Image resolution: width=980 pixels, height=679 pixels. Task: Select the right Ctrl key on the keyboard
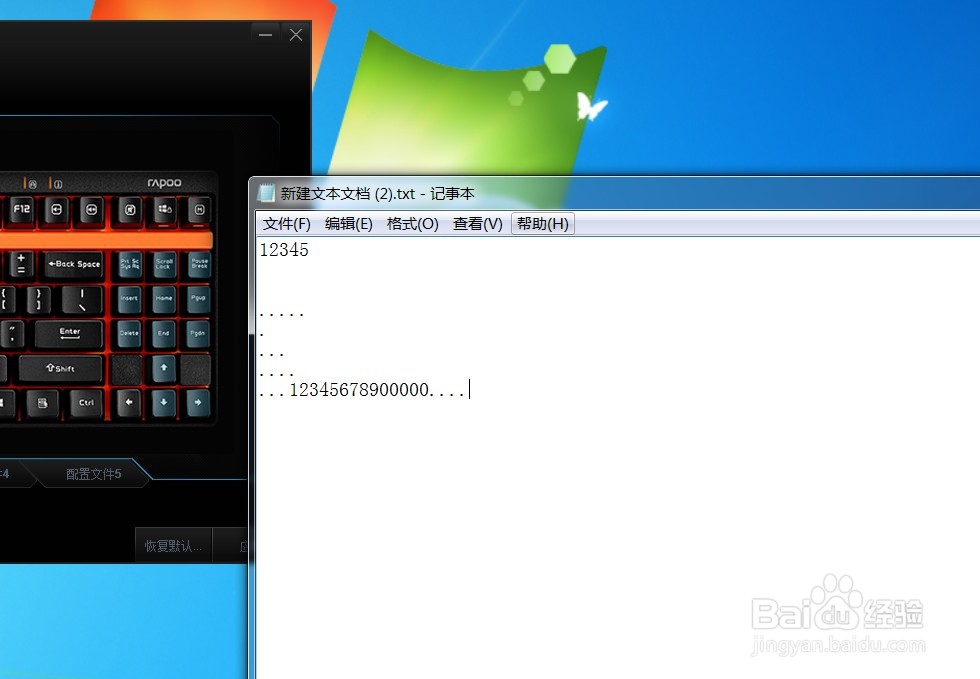coord(86,403)
